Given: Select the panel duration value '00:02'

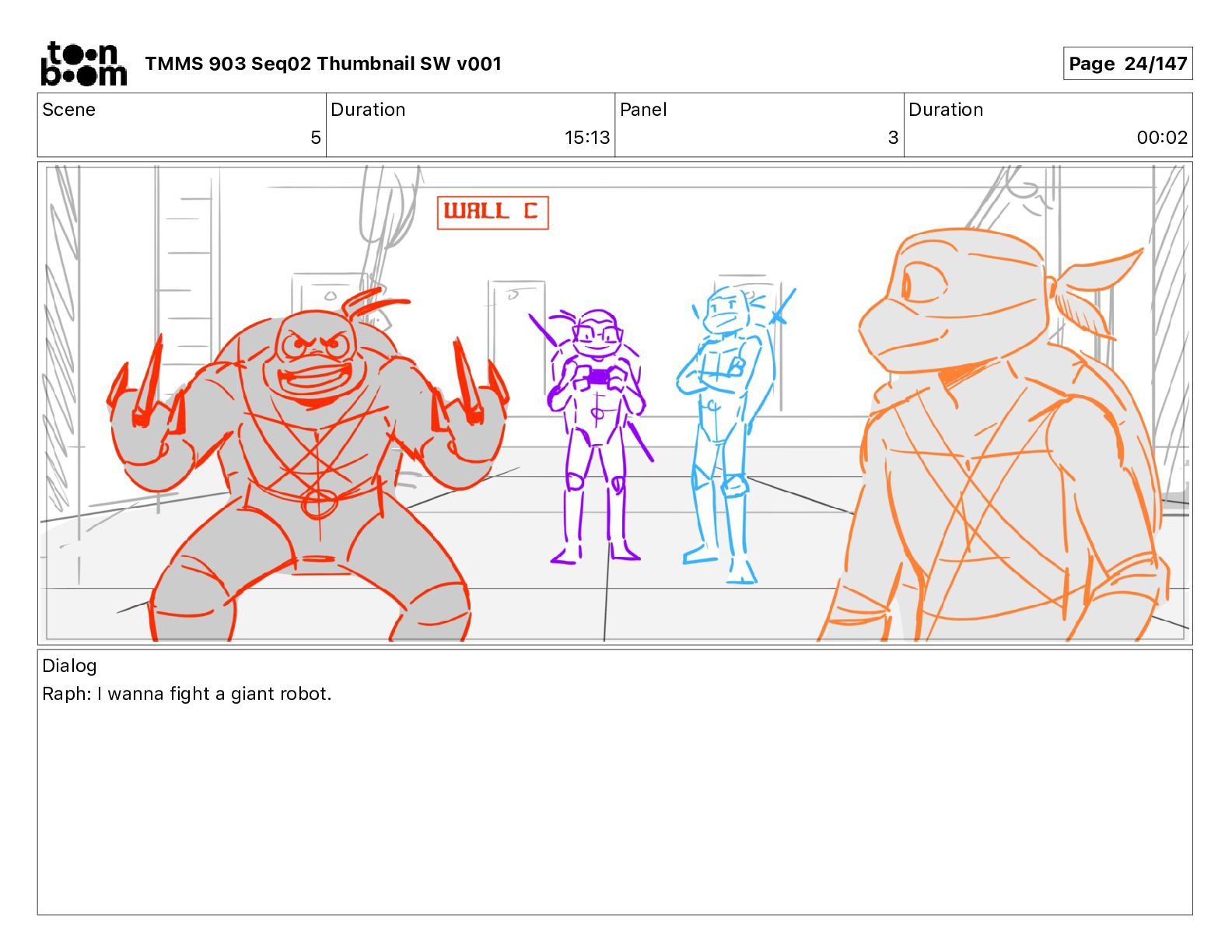Looking at the screenshot, I should point(1162,138).
